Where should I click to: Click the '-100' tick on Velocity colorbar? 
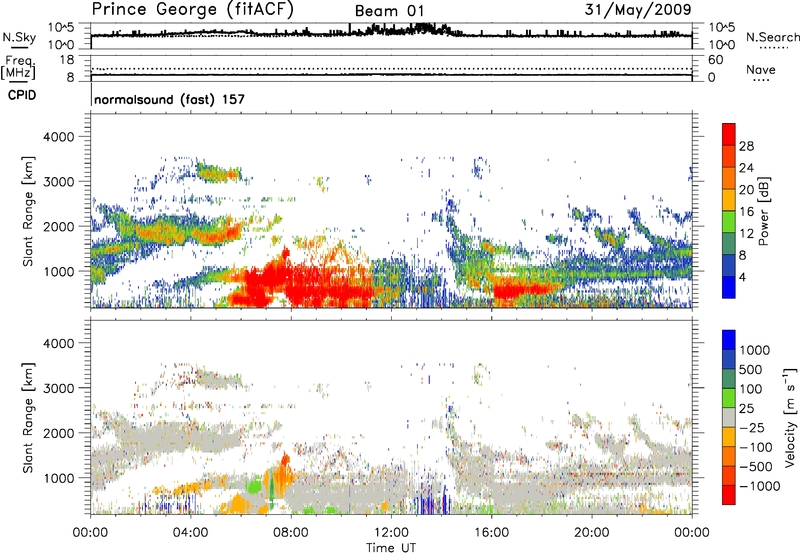[x=756, y=447]
